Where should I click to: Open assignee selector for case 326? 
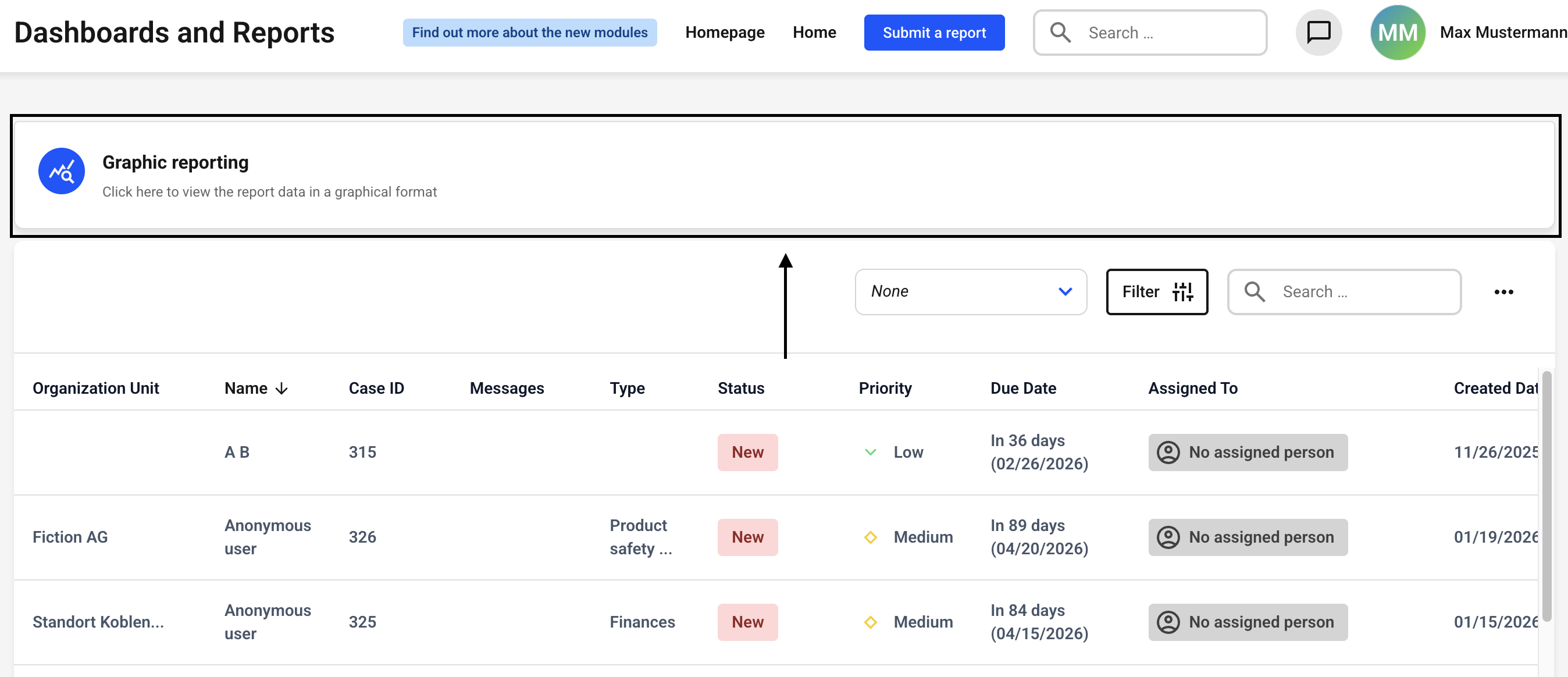coord(1248,537)
